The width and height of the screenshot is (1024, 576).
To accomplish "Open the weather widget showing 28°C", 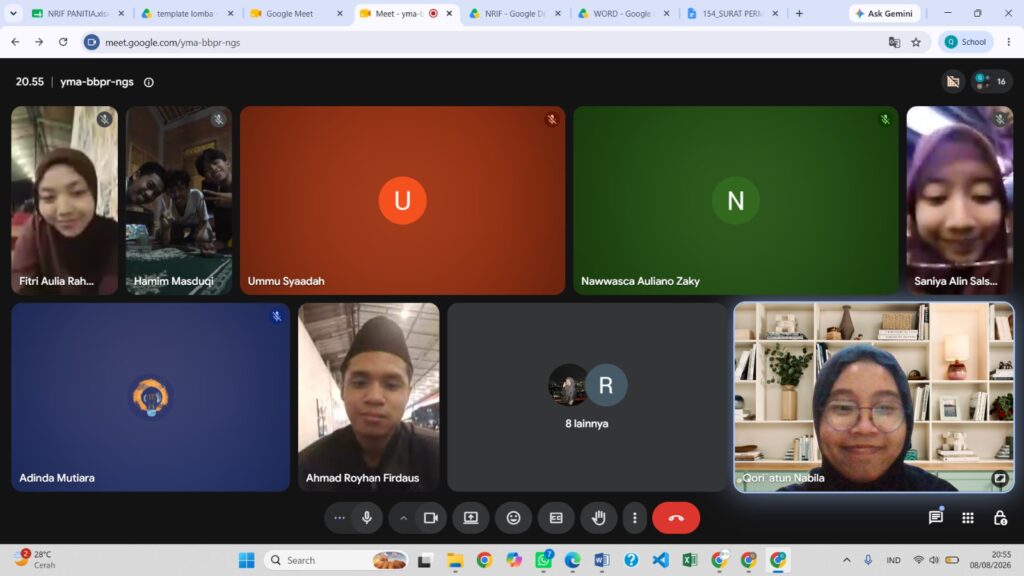I will [x=36, y=560].
